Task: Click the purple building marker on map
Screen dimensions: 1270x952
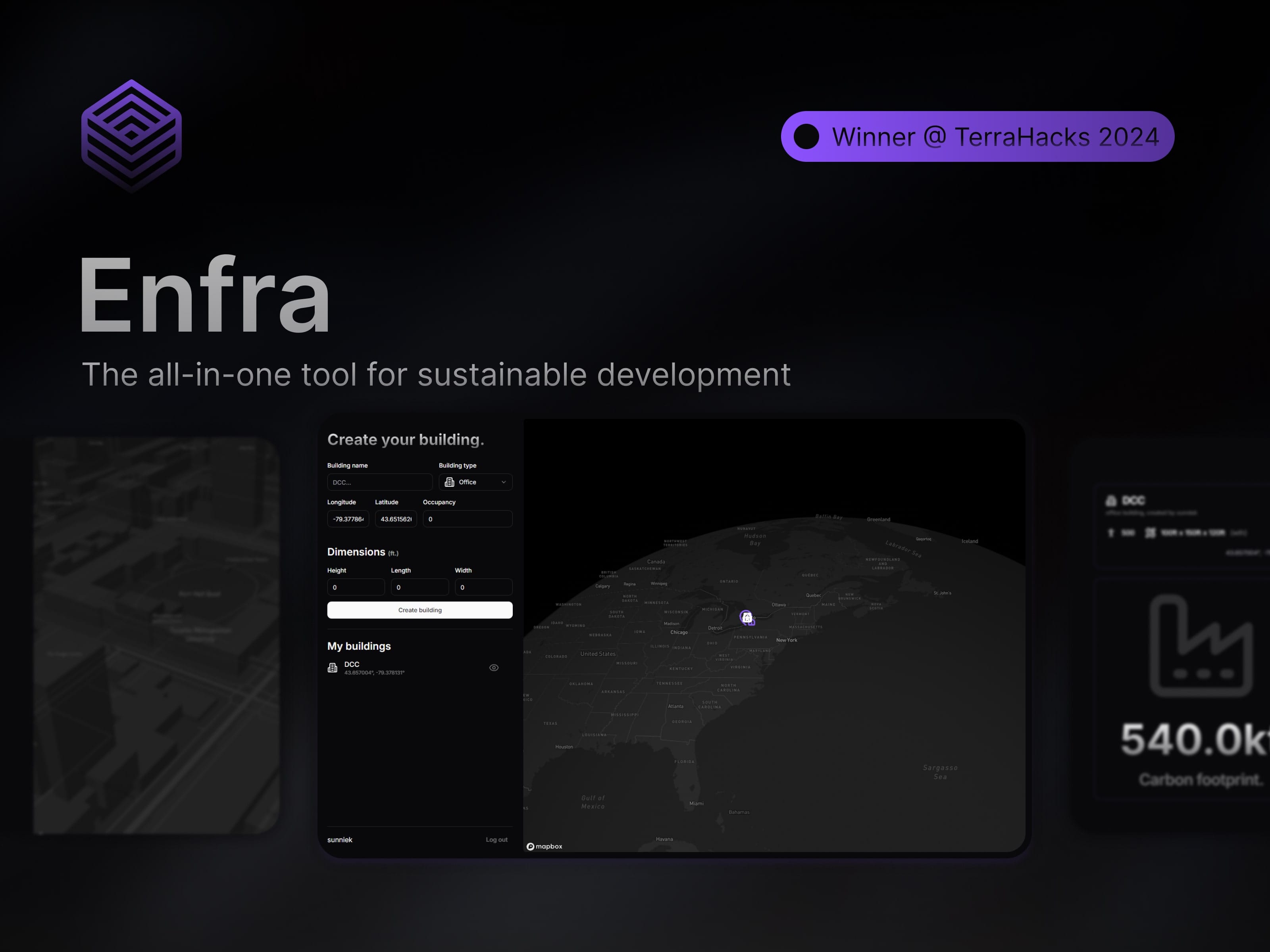Action: (x=747, y=618)
